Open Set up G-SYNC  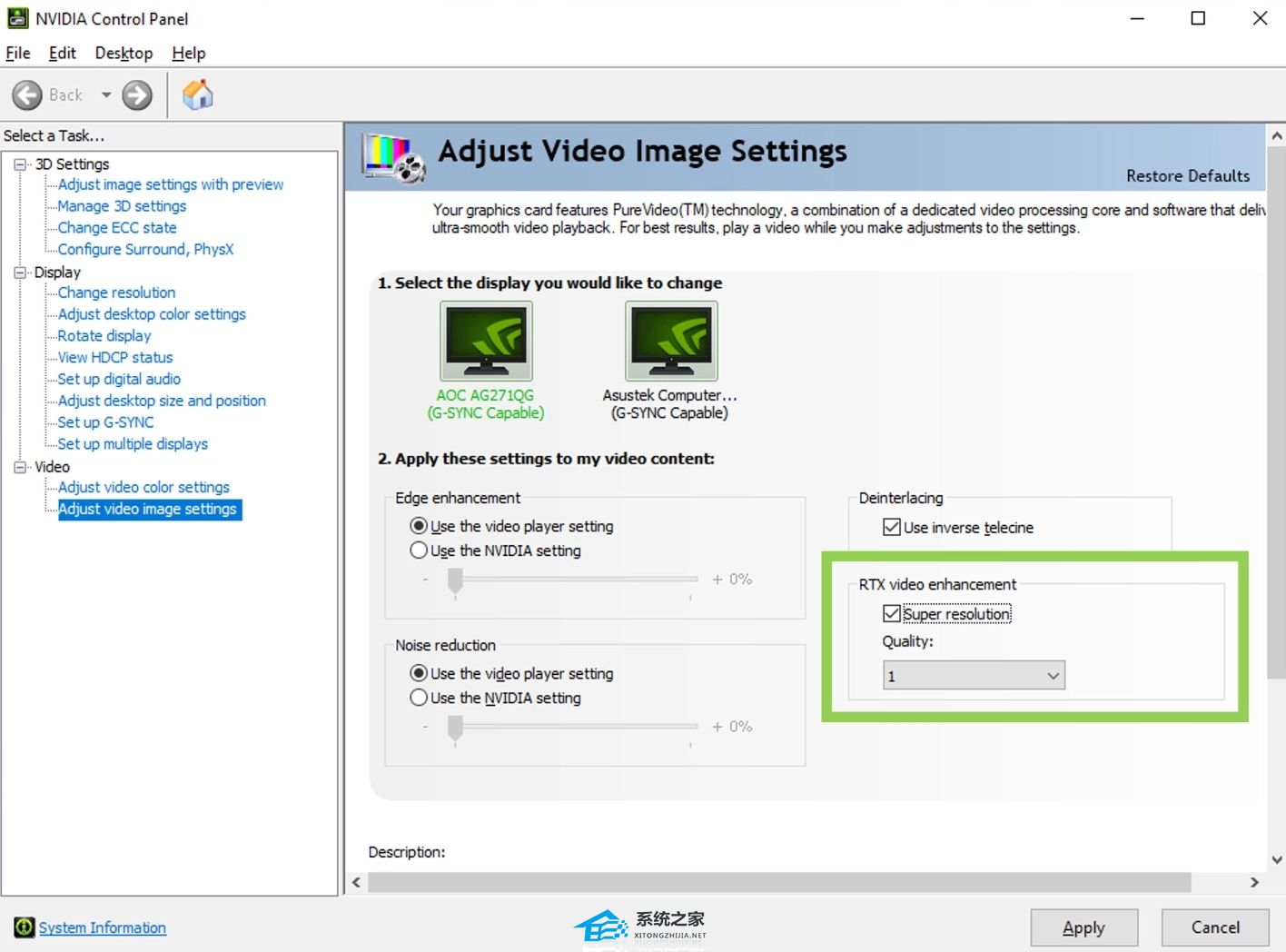pyautogui.click(x=105, y=422)
